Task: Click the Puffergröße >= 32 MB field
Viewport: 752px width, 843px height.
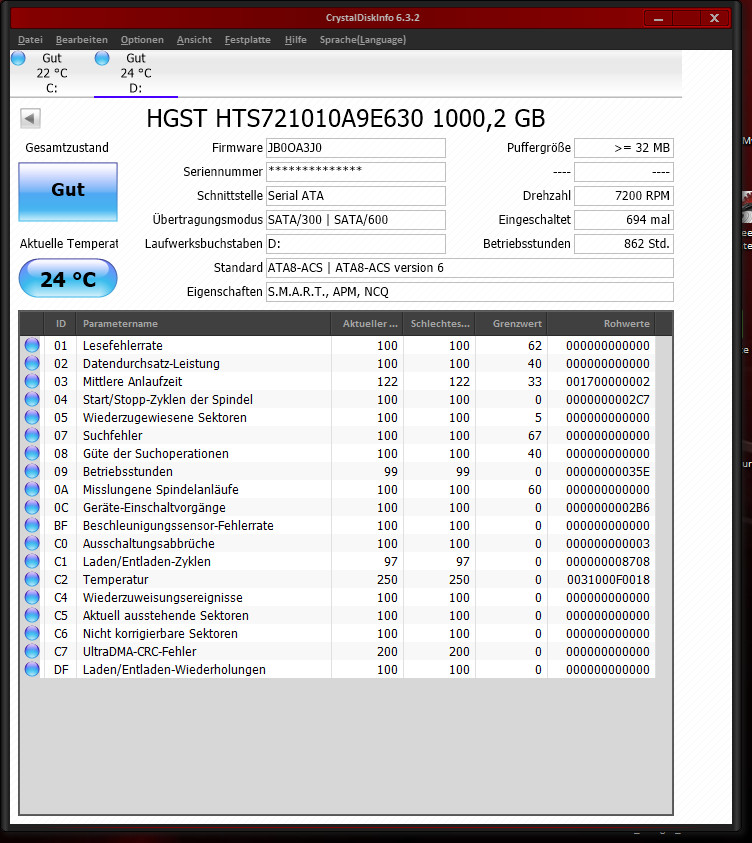Action: (x=624, y=148)
